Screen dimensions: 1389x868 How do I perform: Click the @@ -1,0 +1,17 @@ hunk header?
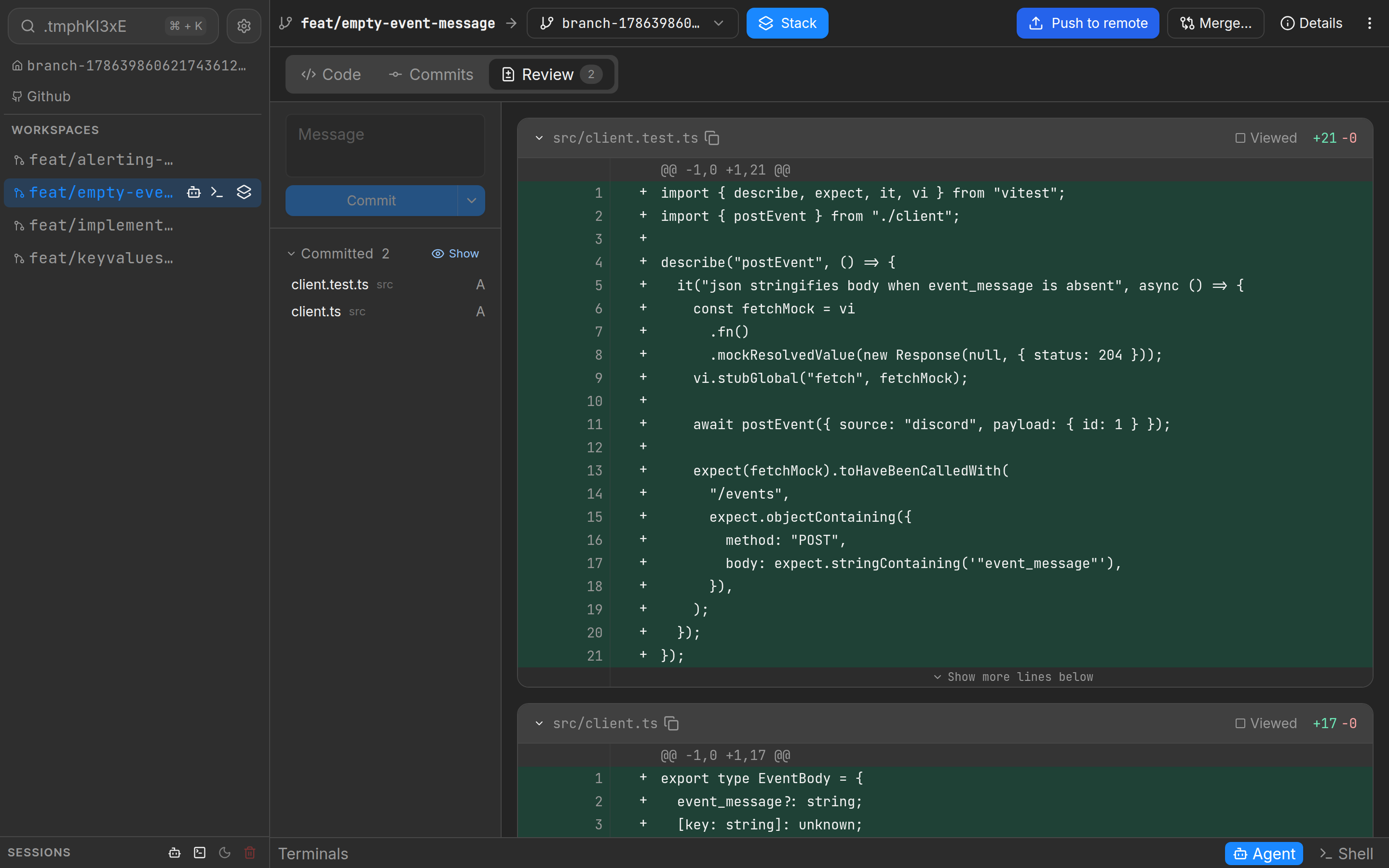(x=725, y=756)
